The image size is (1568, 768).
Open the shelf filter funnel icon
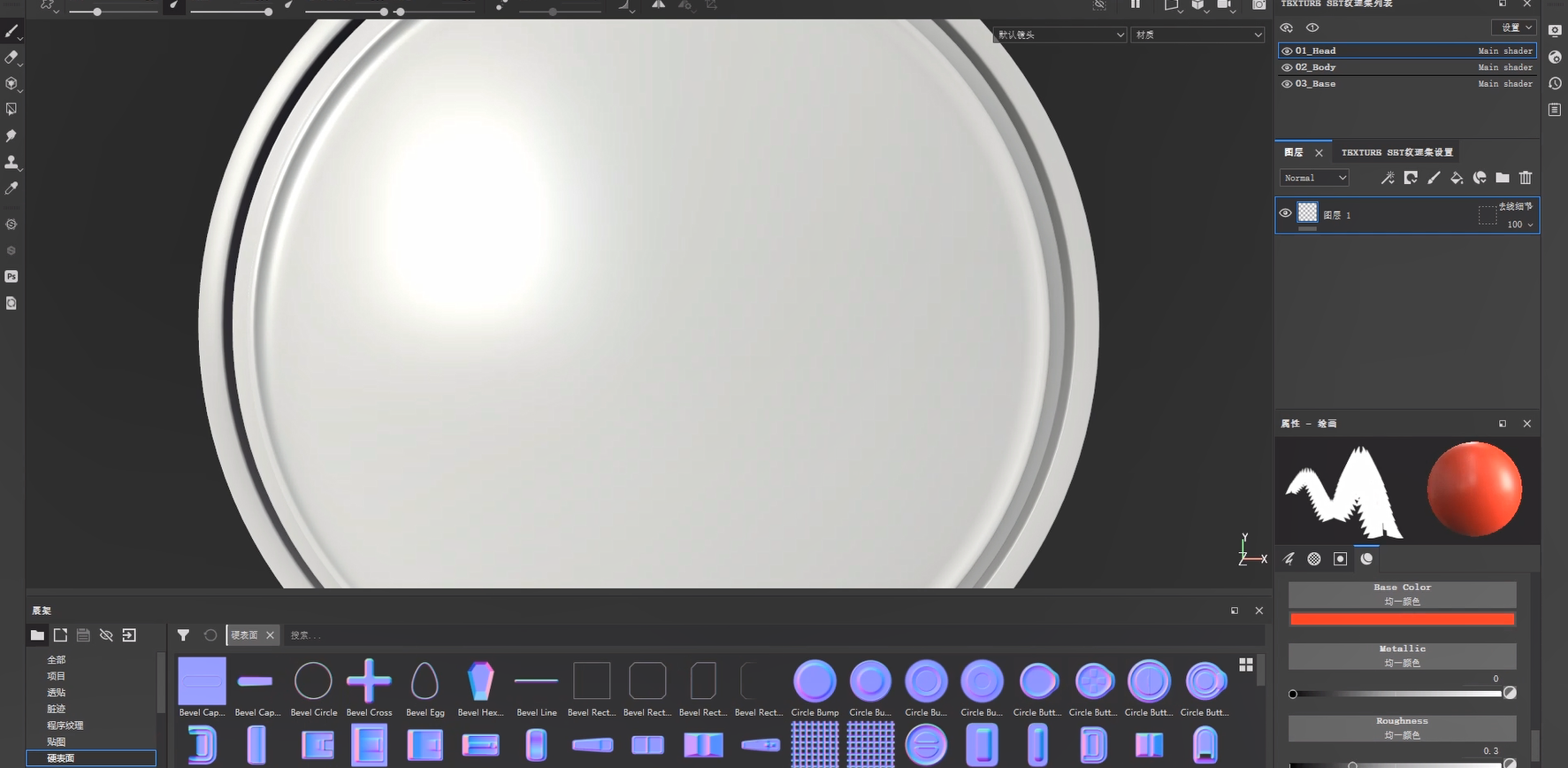pos(183,635)
